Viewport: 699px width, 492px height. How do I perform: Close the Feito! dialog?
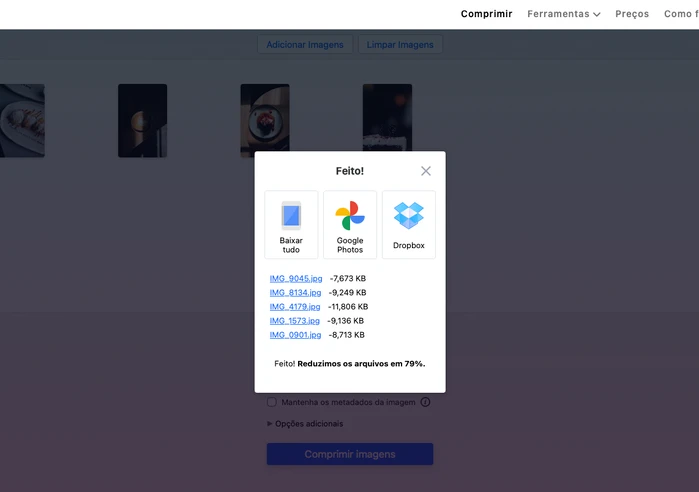click(426, 171)
